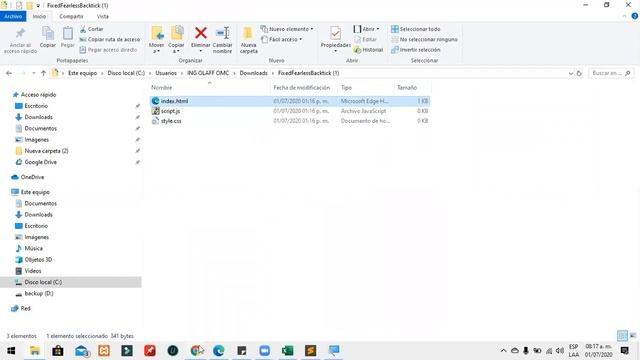
Task: Click Pegar acceso directo
Action: (x=108, y=49)
